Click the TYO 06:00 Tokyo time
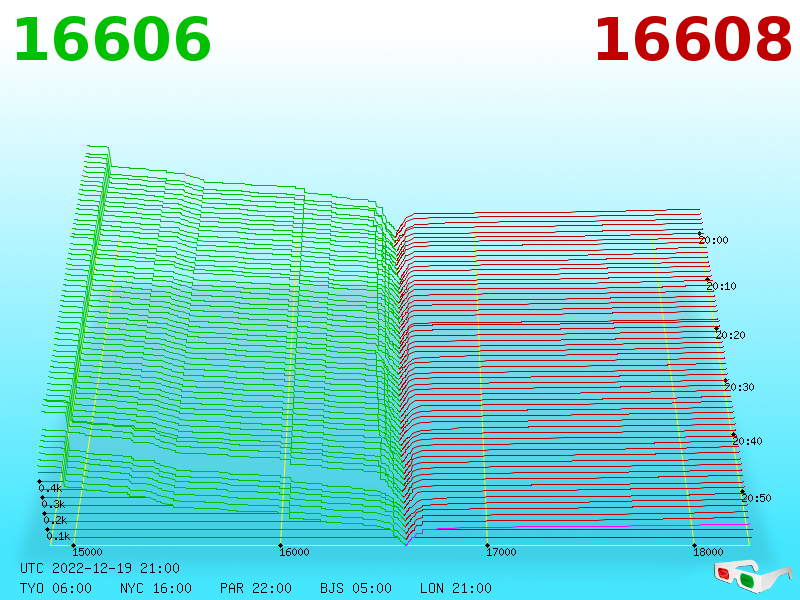800x600 pixels. pos(56,588)
